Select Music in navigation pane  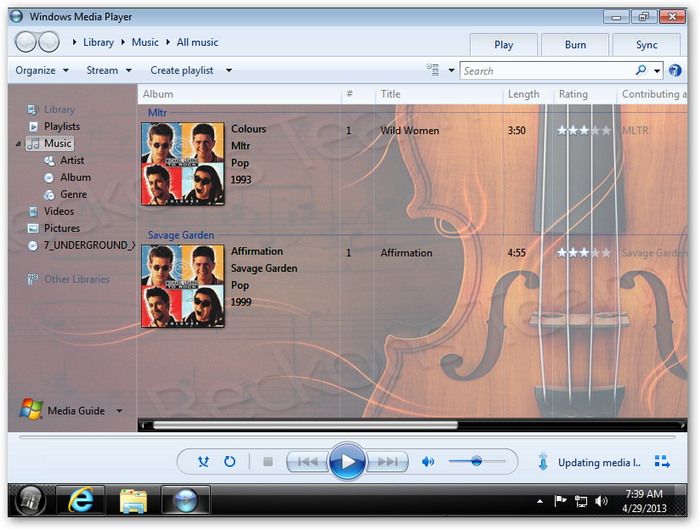click(x=50, y=143)
